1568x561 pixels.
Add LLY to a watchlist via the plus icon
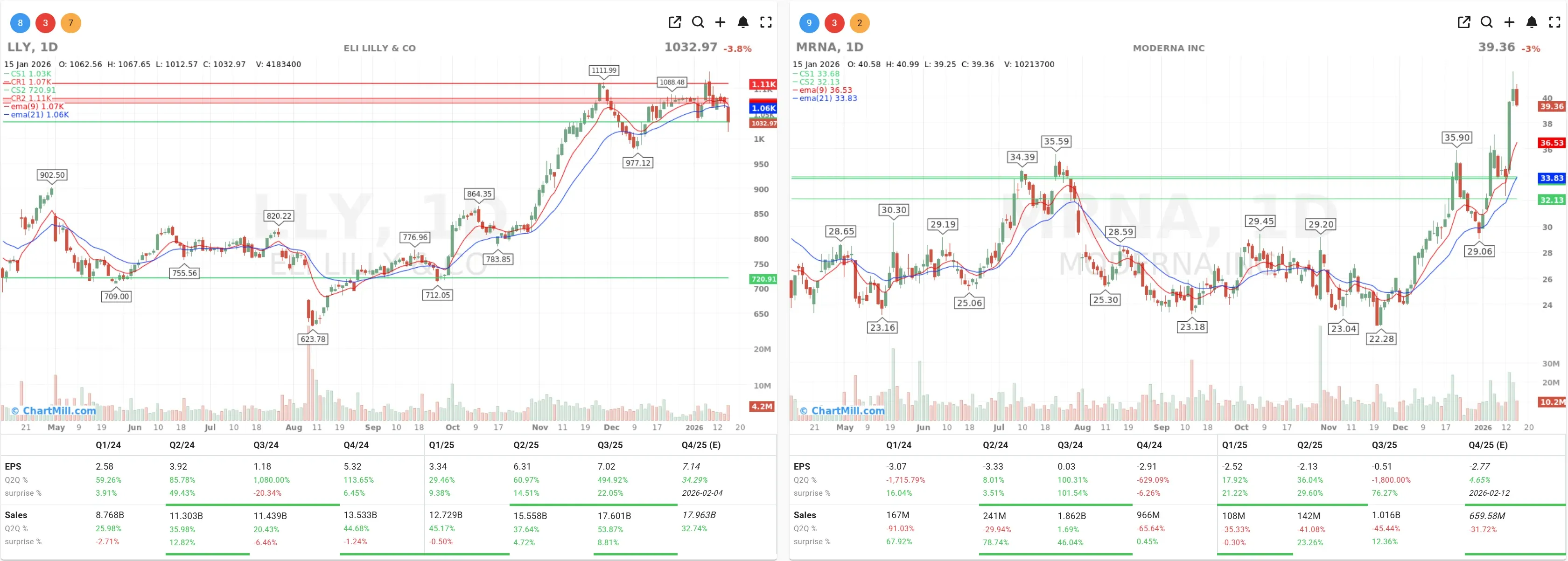pyautogui.click(x=720, y=22)
